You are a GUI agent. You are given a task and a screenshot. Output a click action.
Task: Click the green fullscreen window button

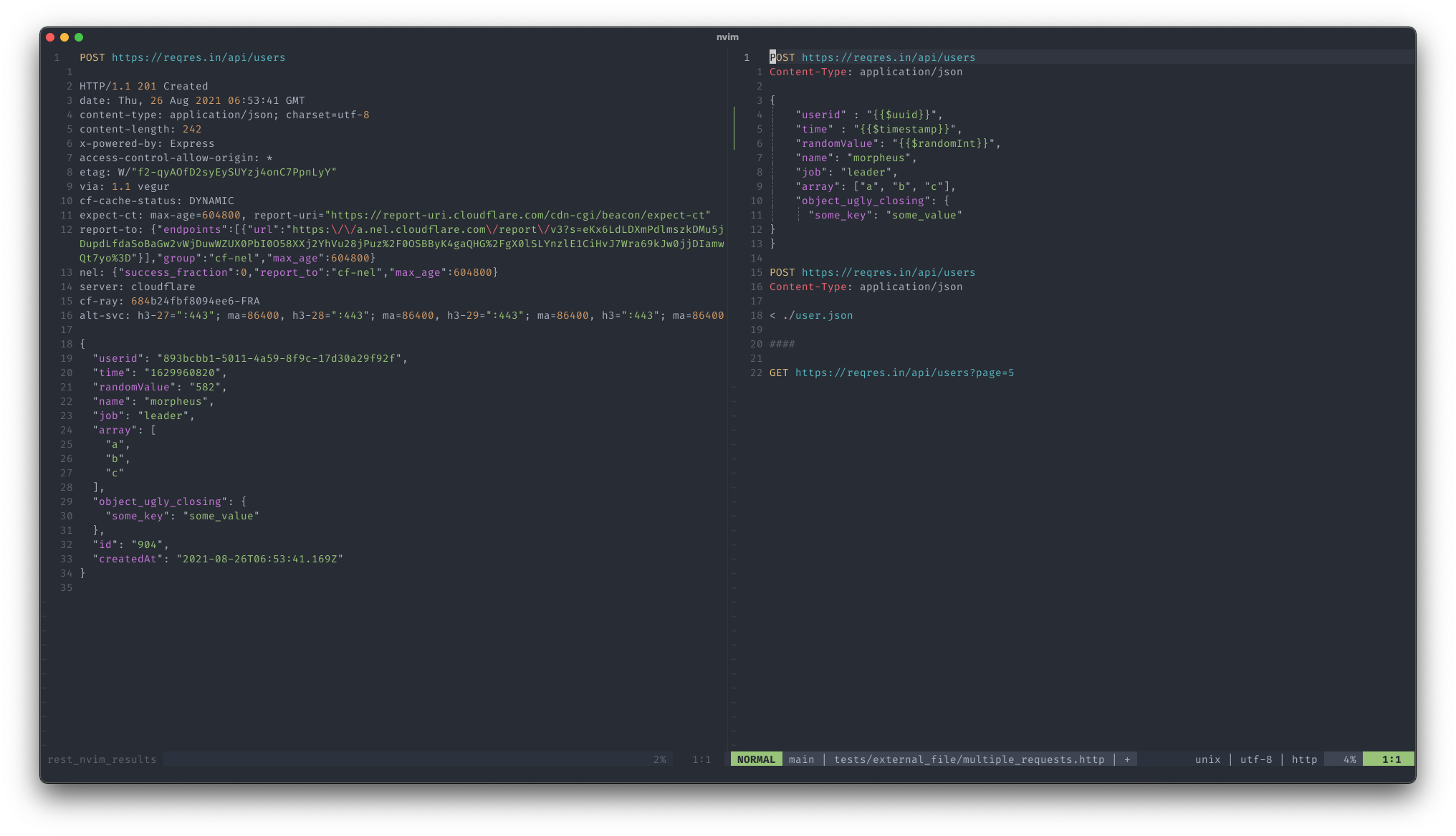click(79, 37)
